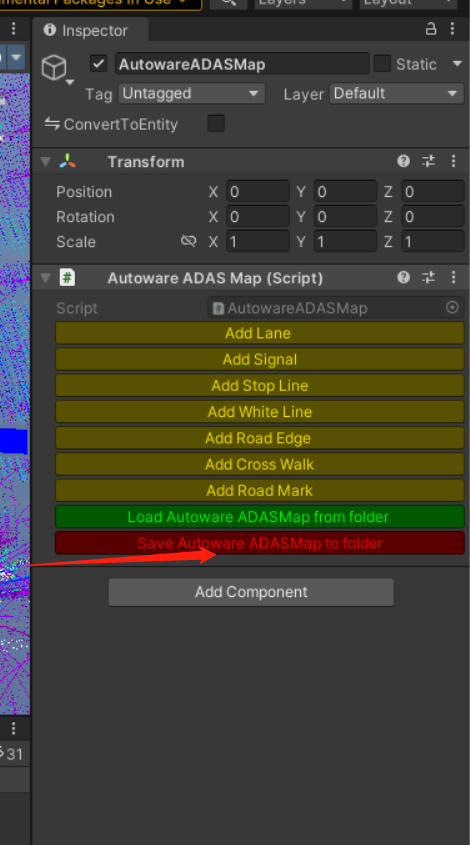This screenshot has width=470, height=845.
Task: Open the Layer Default dropdown
Action: 396,94
